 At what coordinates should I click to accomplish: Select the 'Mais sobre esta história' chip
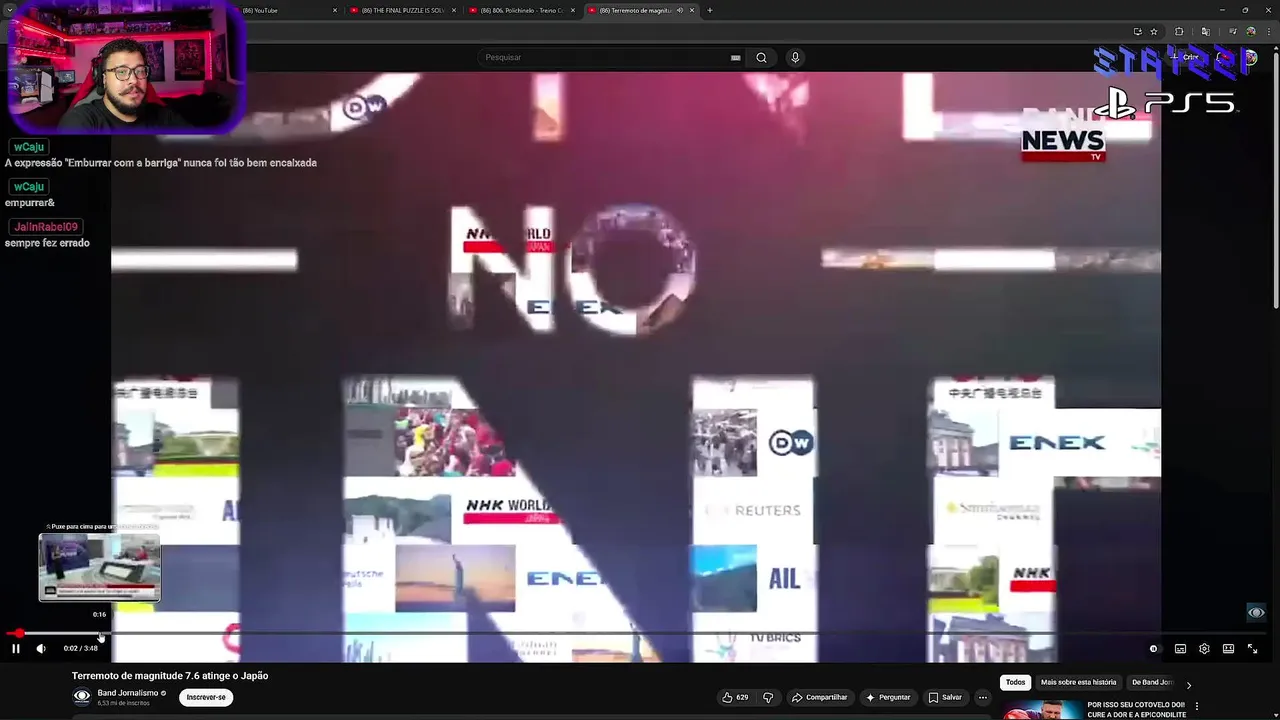1078,682
